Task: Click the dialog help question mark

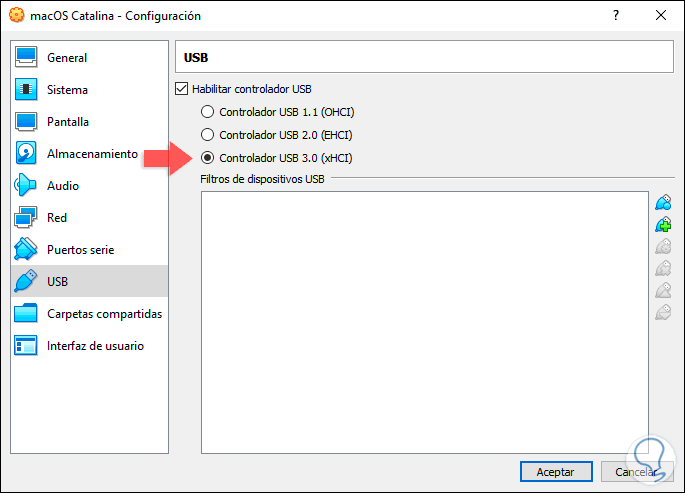Action: 615,16
